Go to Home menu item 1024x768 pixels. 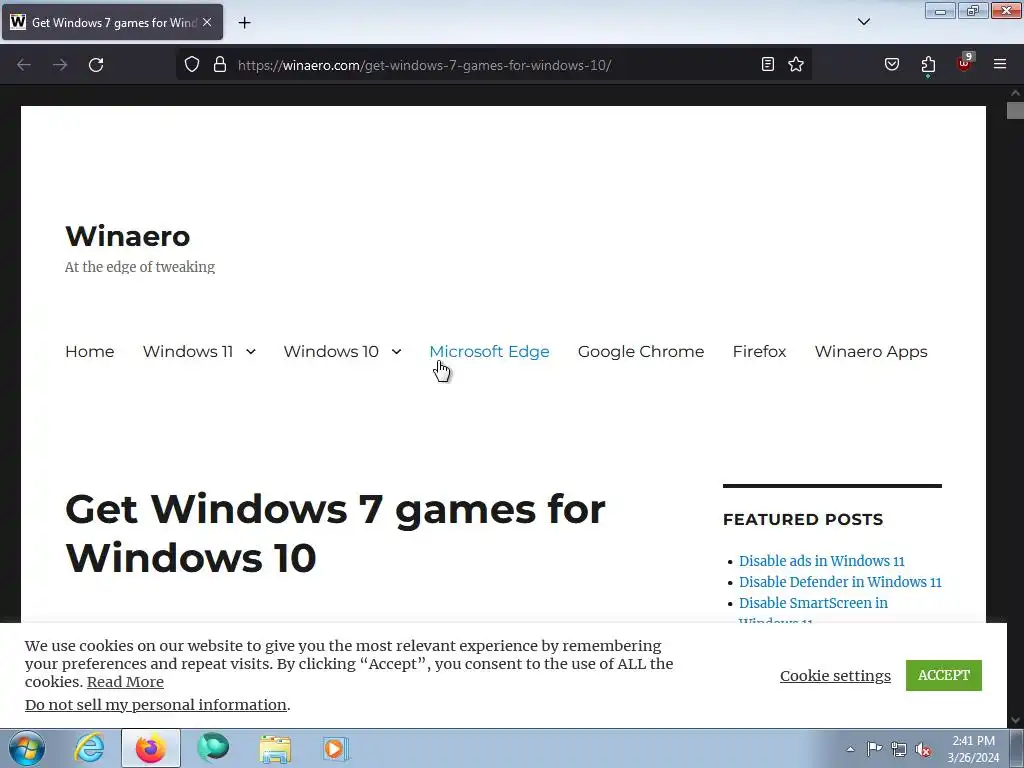tap(89, 351)
